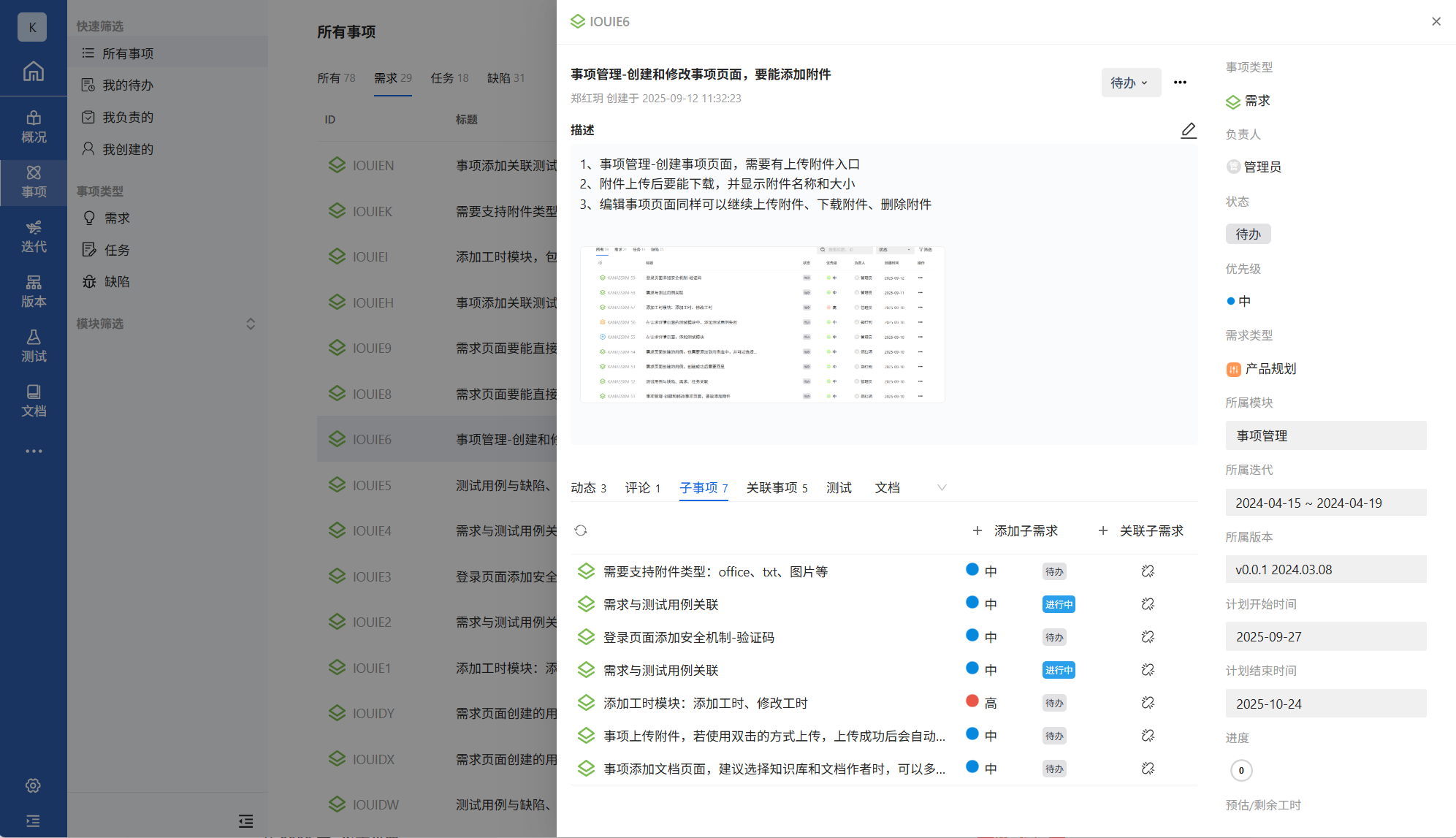
Task: Open 所属版本 dropdown v0.0.1 2024.03.08
Action: [1325, 570]
